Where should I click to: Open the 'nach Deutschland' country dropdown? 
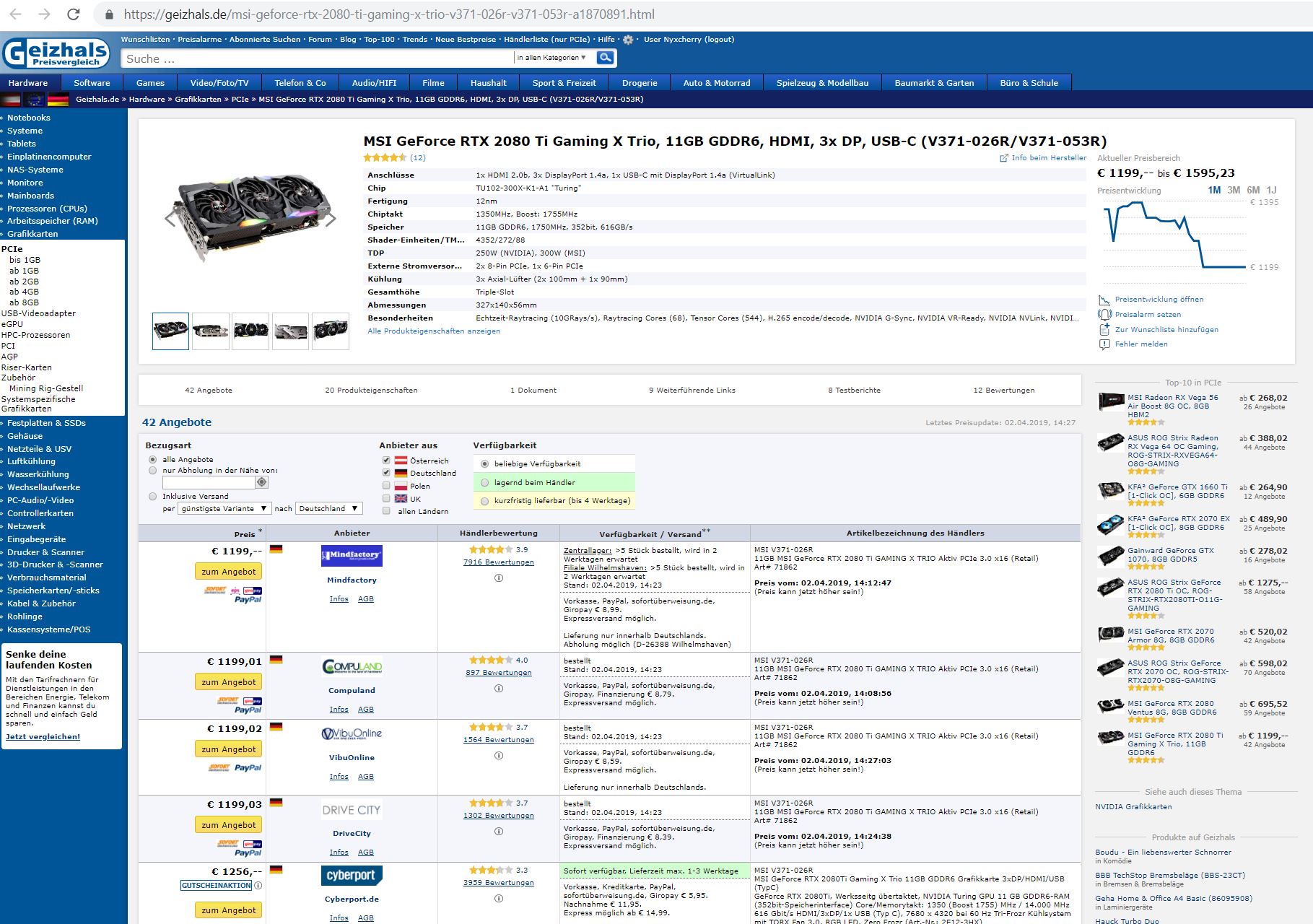[328, 508]
